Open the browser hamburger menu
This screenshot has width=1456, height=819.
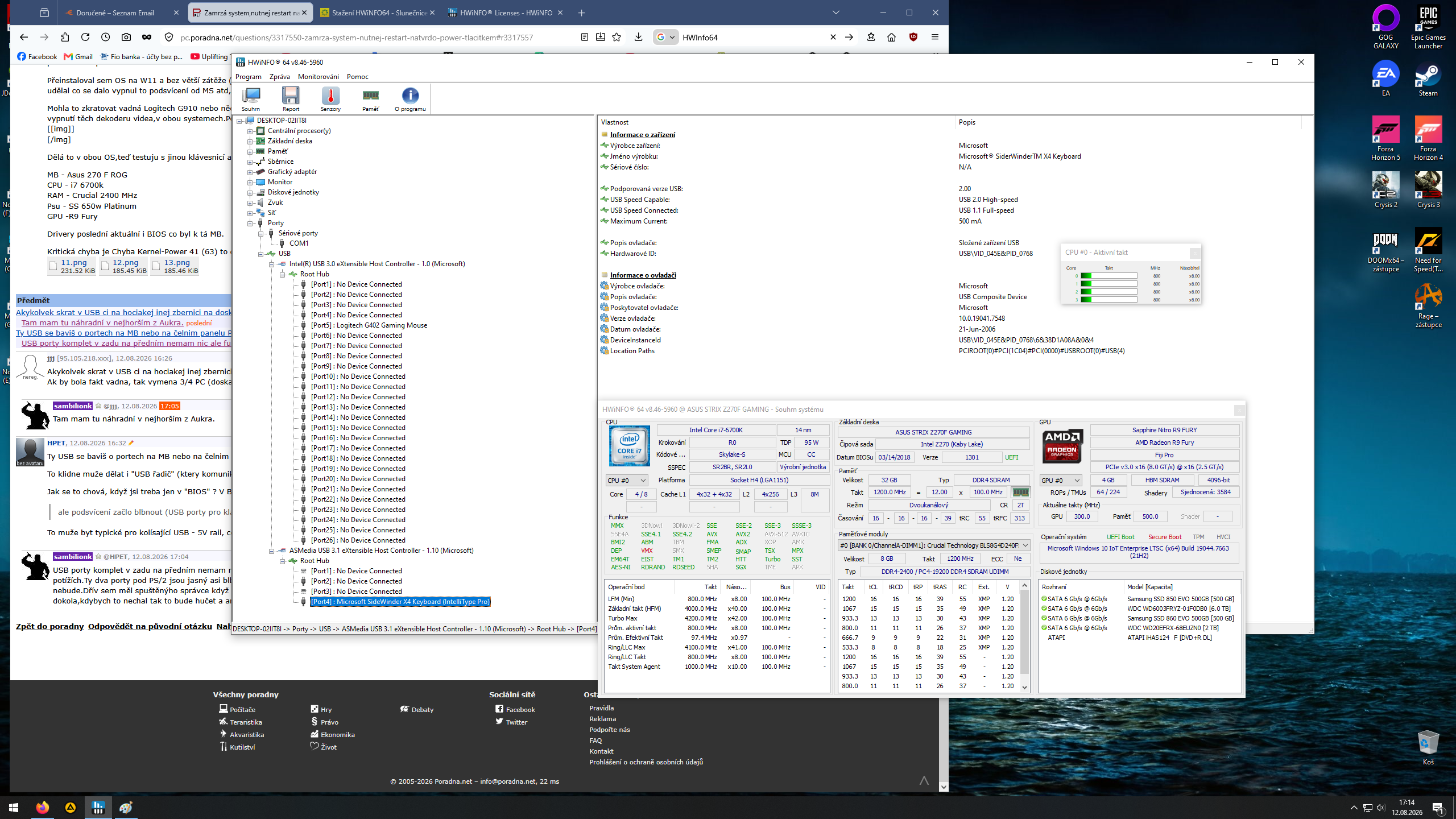tap(935, 37)
